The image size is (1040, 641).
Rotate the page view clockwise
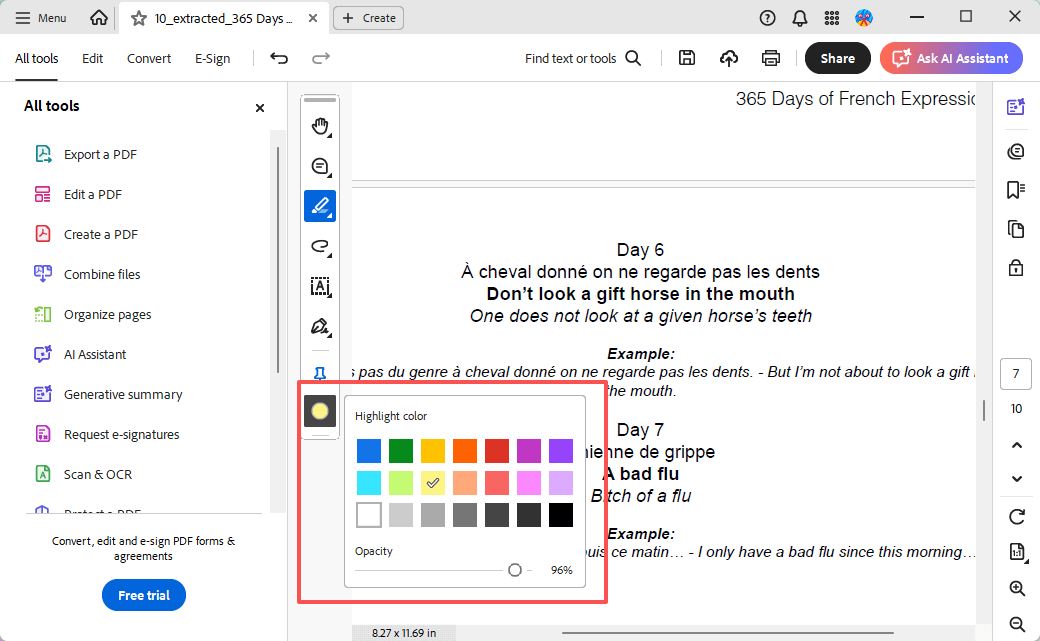tap(1017, 517)
